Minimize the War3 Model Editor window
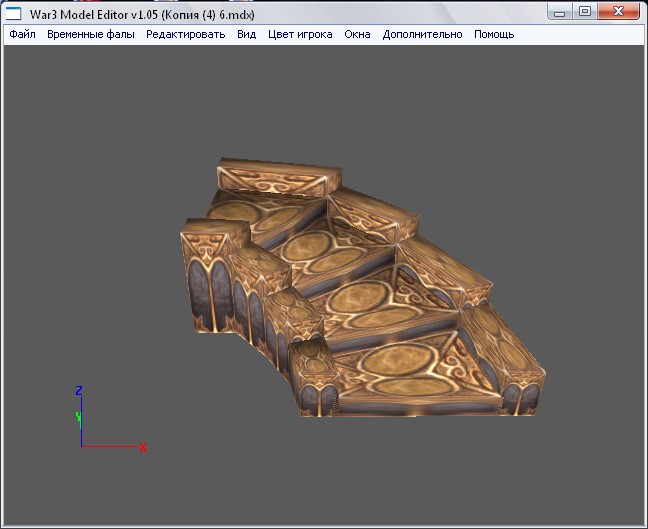 560,12
